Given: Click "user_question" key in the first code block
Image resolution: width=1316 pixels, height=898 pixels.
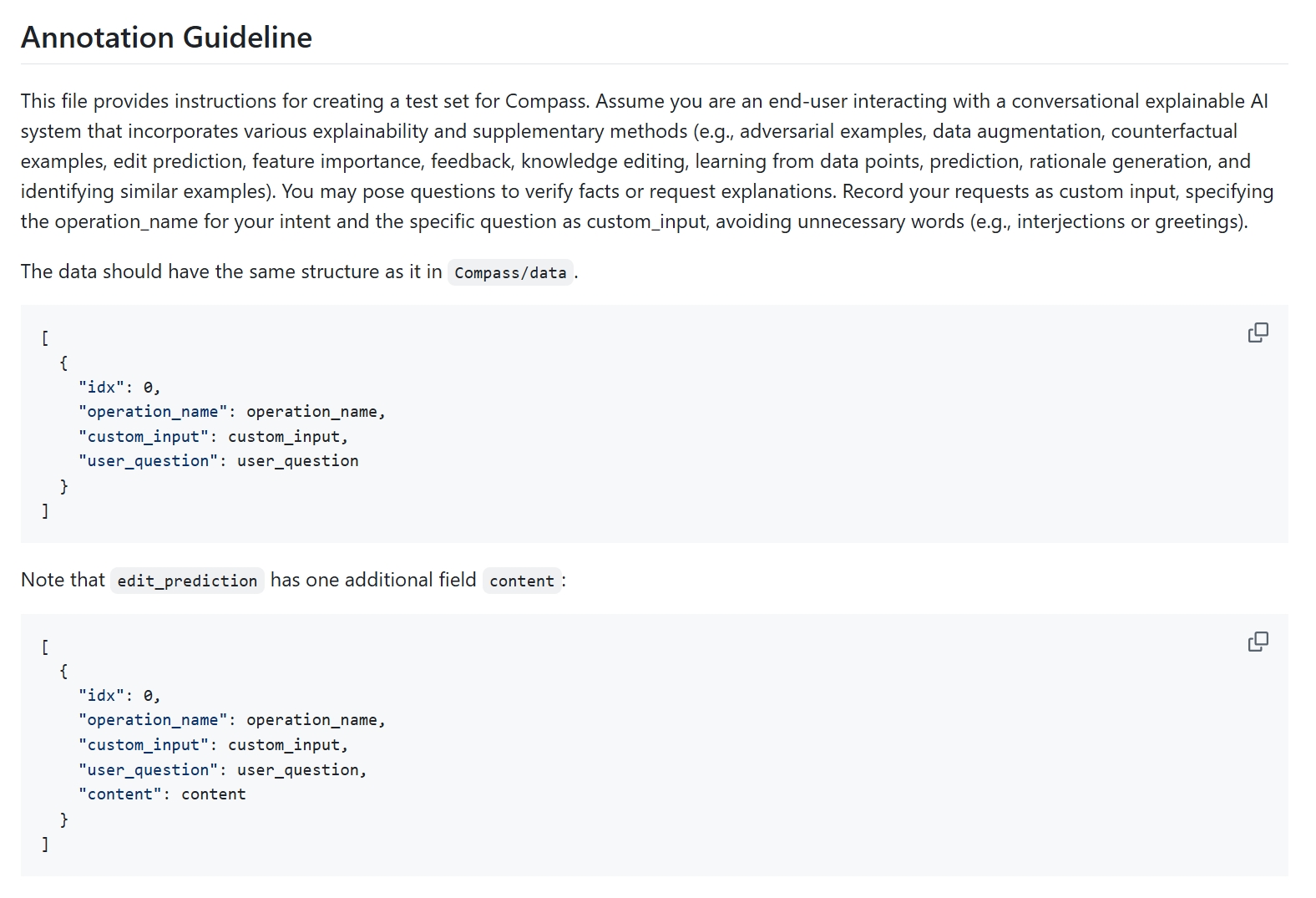Looking at the screenshot, I should 148,460.
